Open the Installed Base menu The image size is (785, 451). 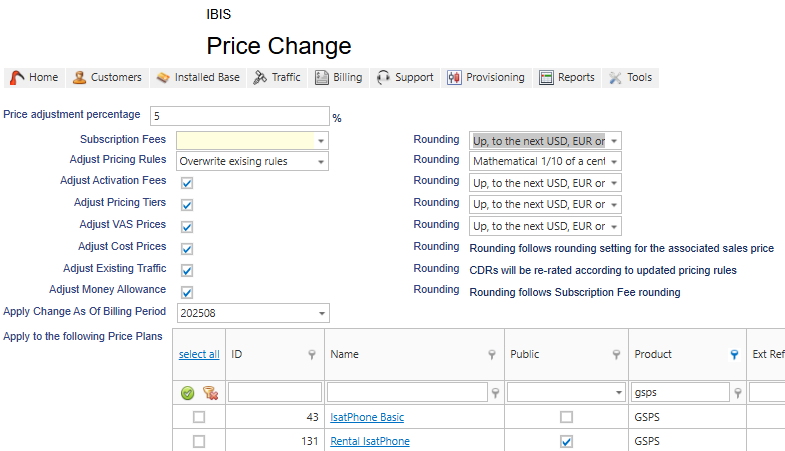[x=198, y=77]
